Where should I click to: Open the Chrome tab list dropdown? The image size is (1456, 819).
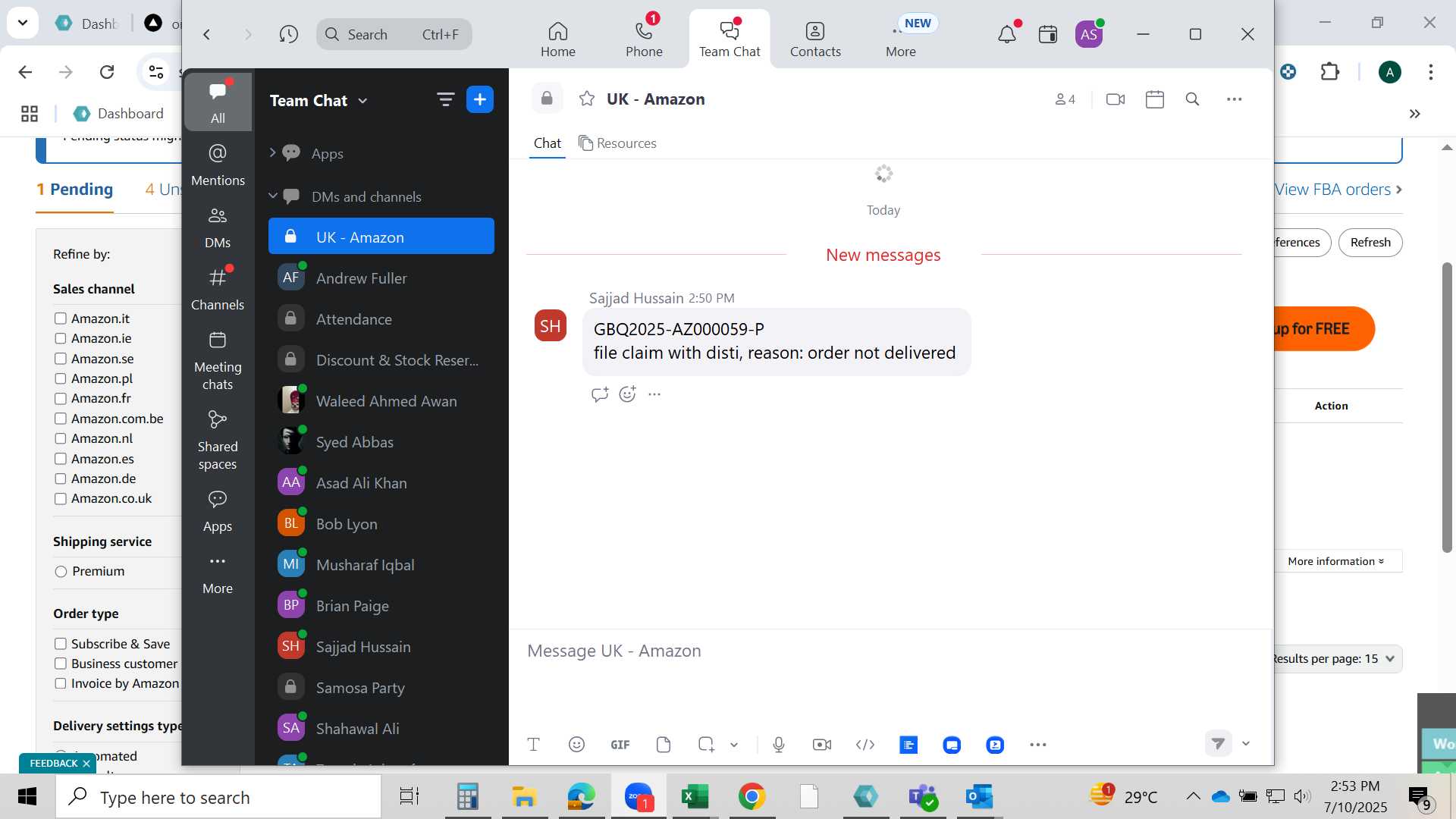pos(23,23)
